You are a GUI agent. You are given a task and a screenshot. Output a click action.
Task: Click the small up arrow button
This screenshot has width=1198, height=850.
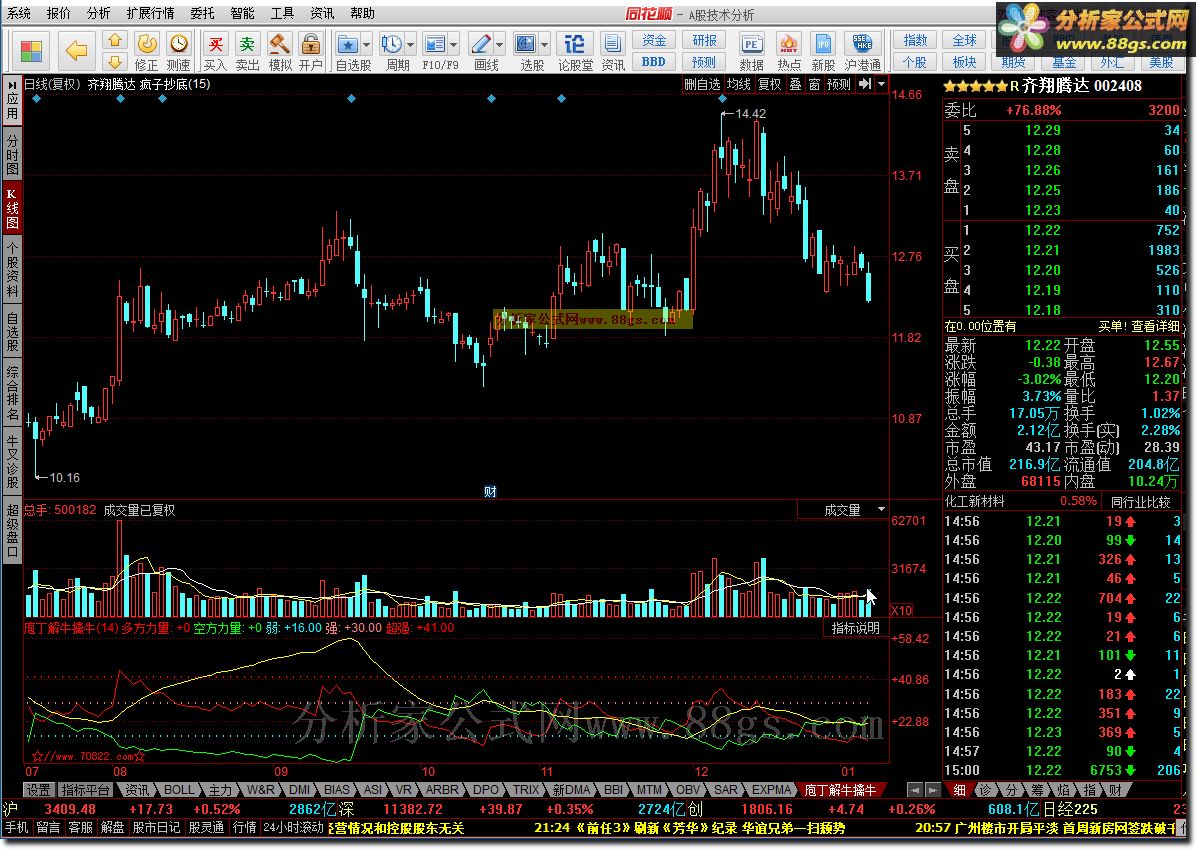(x=115, y=40)
